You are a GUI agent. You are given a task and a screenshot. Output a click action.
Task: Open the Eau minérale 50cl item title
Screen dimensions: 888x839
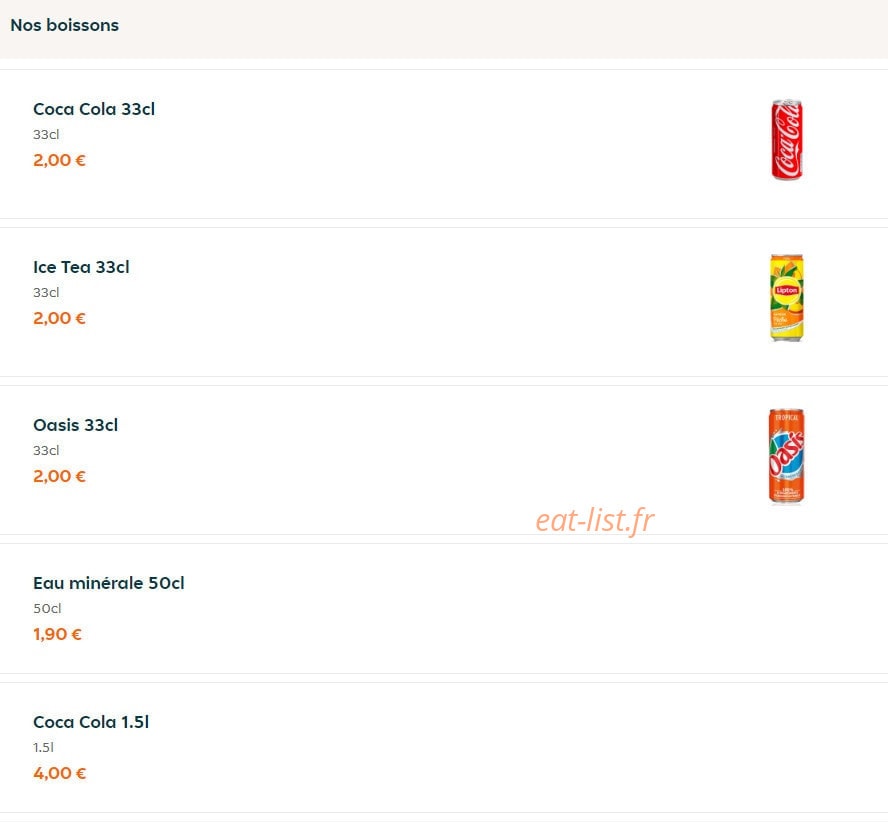pos(109,583)
